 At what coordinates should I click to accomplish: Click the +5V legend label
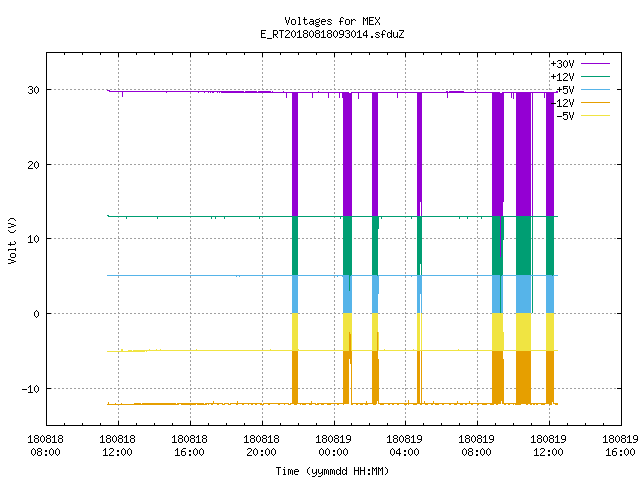[565, 90]
